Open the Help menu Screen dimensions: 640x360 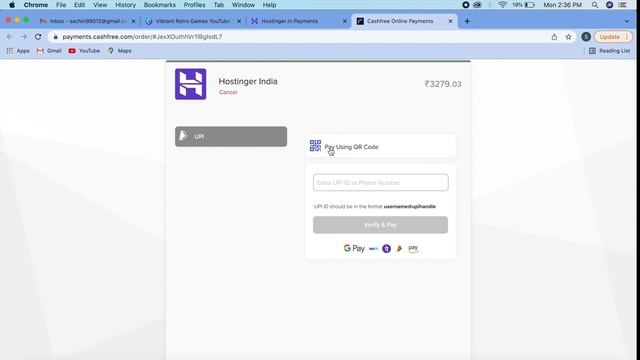click(269, 5)
